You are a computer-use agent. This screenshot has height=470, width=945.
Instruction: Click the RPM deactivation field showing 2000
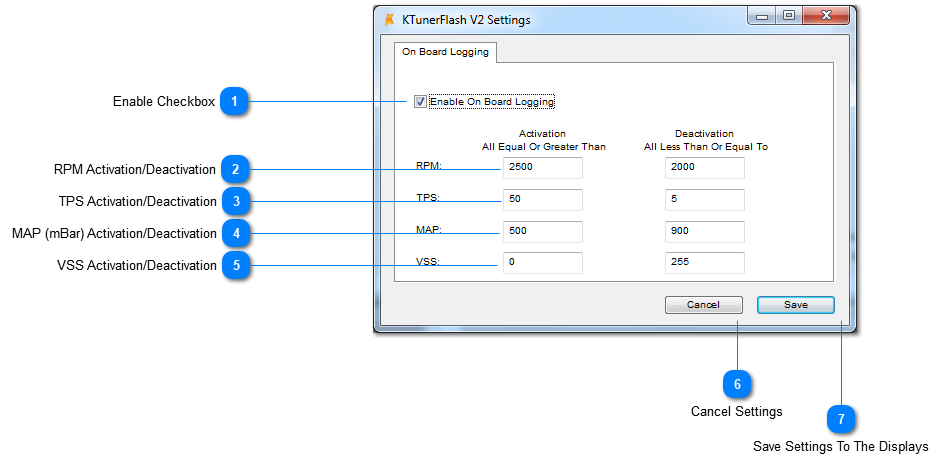coord(705,168)
